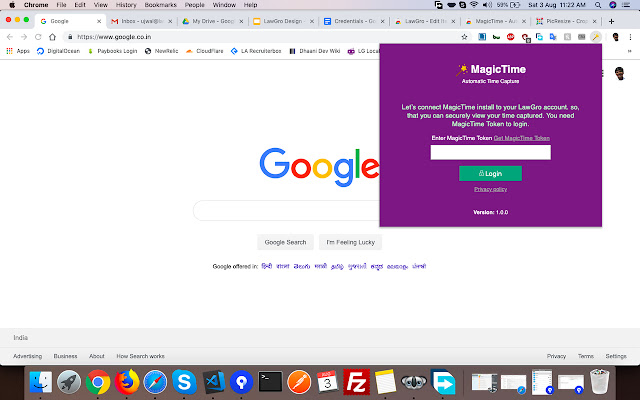Open the Window menu
Viewport: 640px width, 400px height.
224,5
